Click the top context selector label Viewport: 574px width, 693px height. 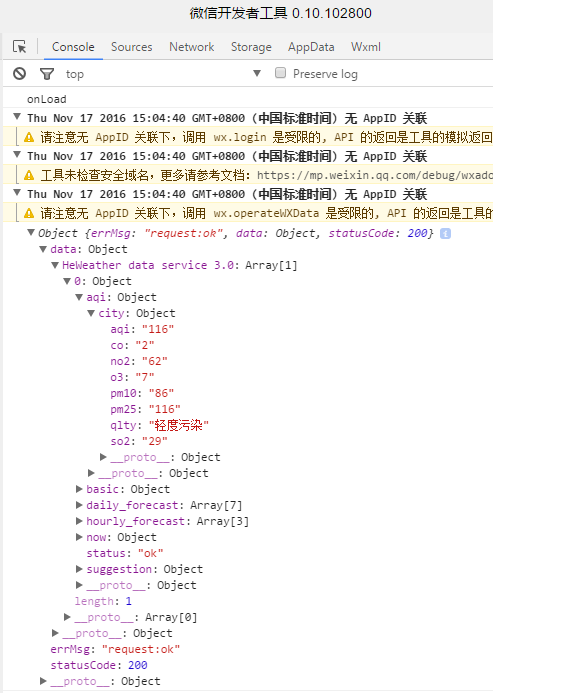(75, 74)
